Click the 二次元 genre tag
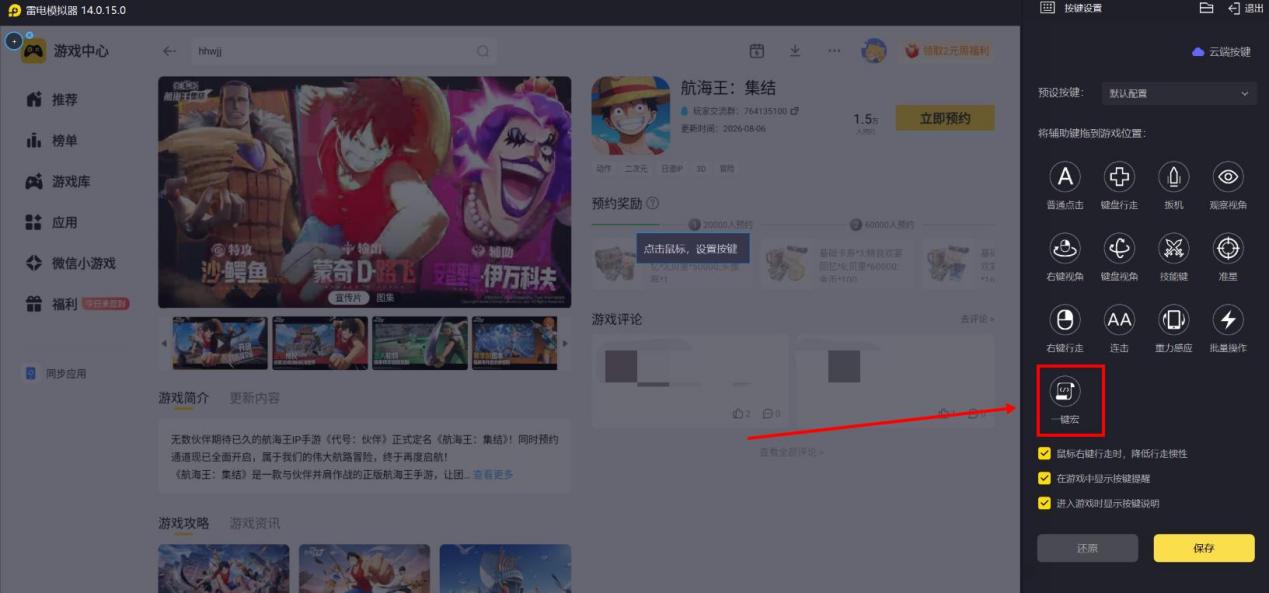The height and width of the screenshot is (593, 1269). (x=636, y=169)
